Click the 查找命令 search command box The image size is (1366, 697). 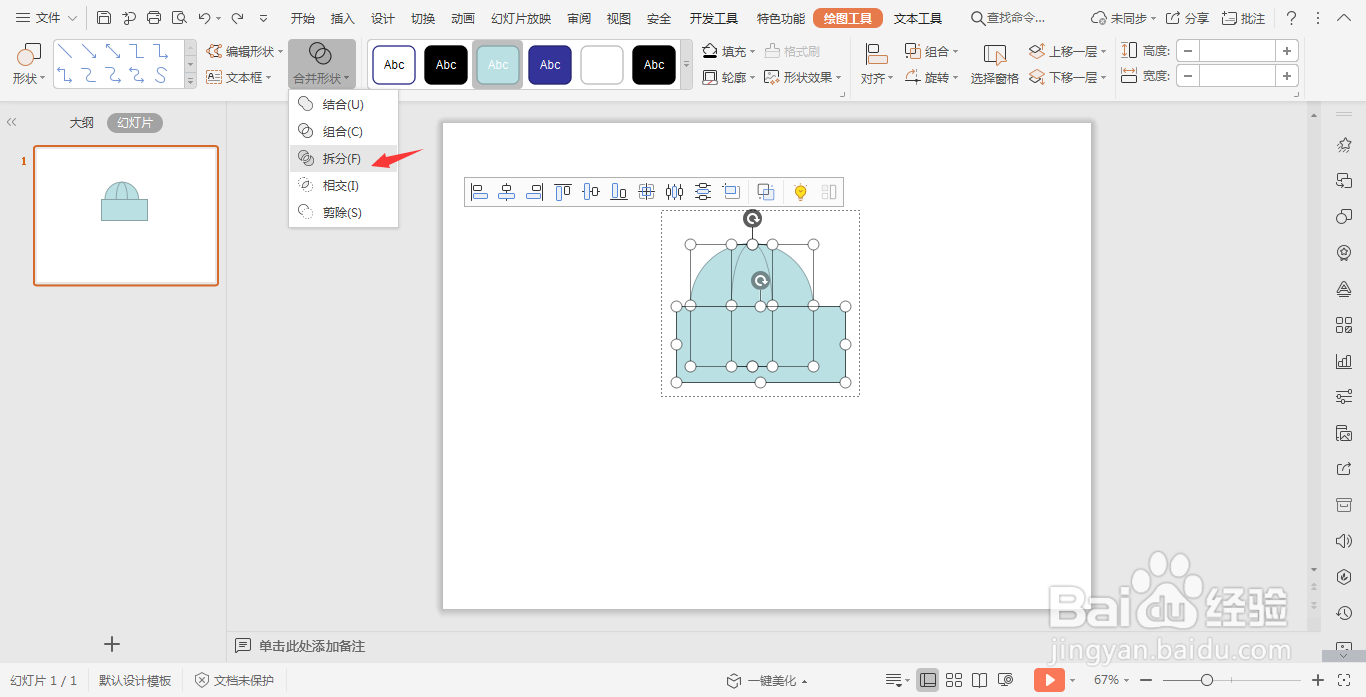[1010, 18]
